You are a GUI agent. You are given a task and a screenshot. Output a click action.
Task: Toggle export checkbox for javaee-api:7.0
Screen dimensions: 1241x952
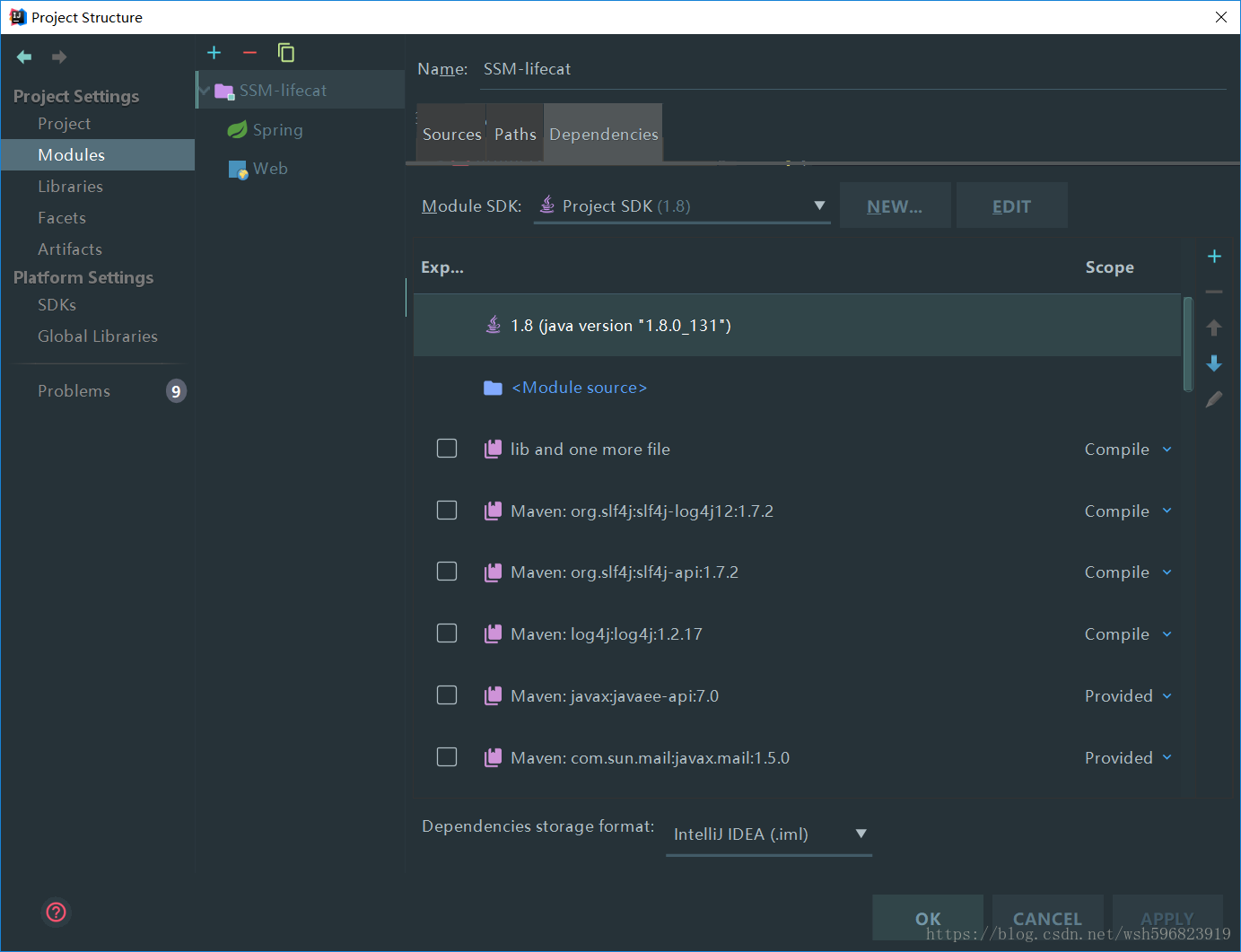coord(447,695)
